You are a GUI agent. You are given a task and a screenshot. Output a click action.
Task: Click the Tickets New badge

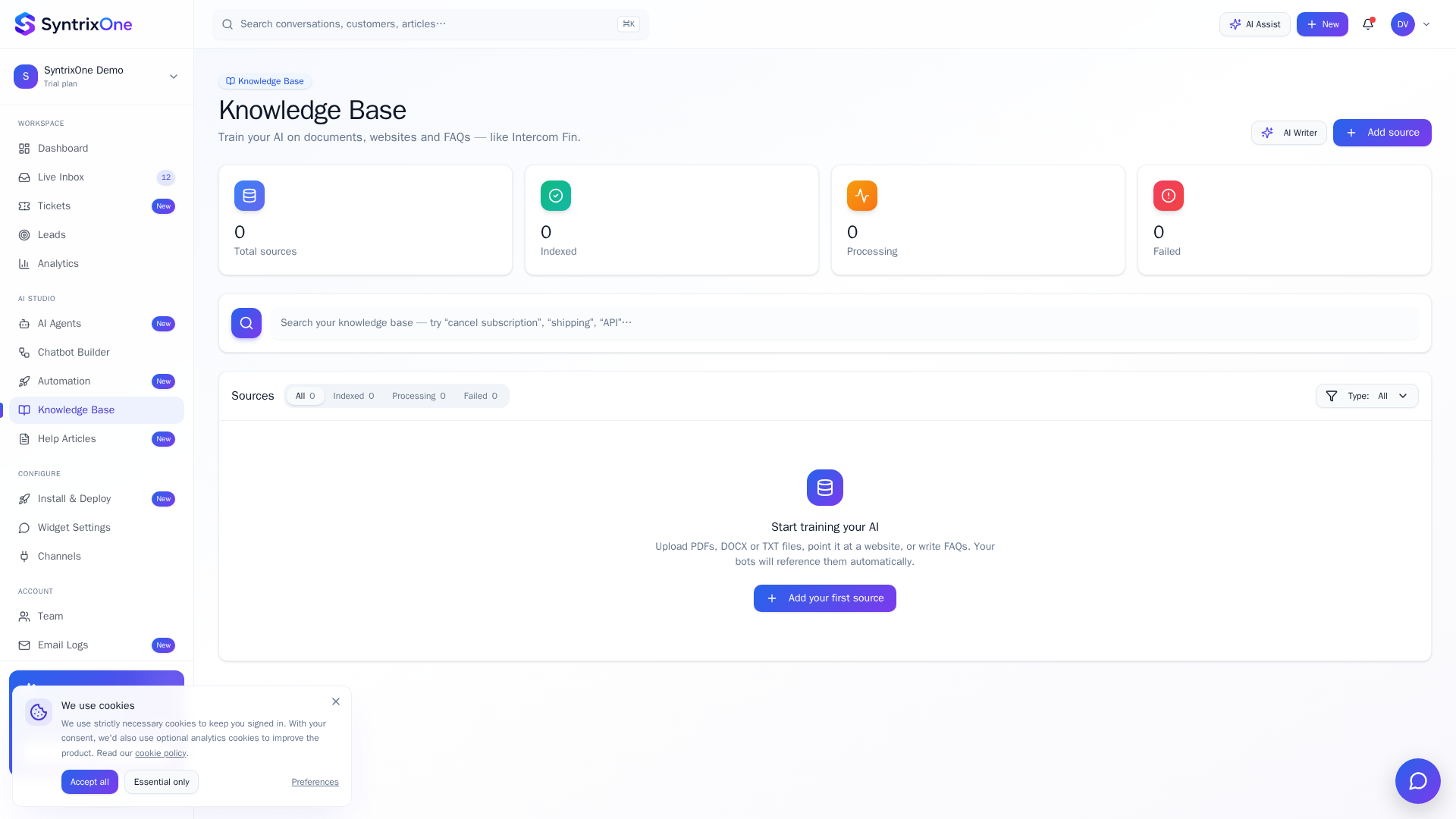(163, 206)
